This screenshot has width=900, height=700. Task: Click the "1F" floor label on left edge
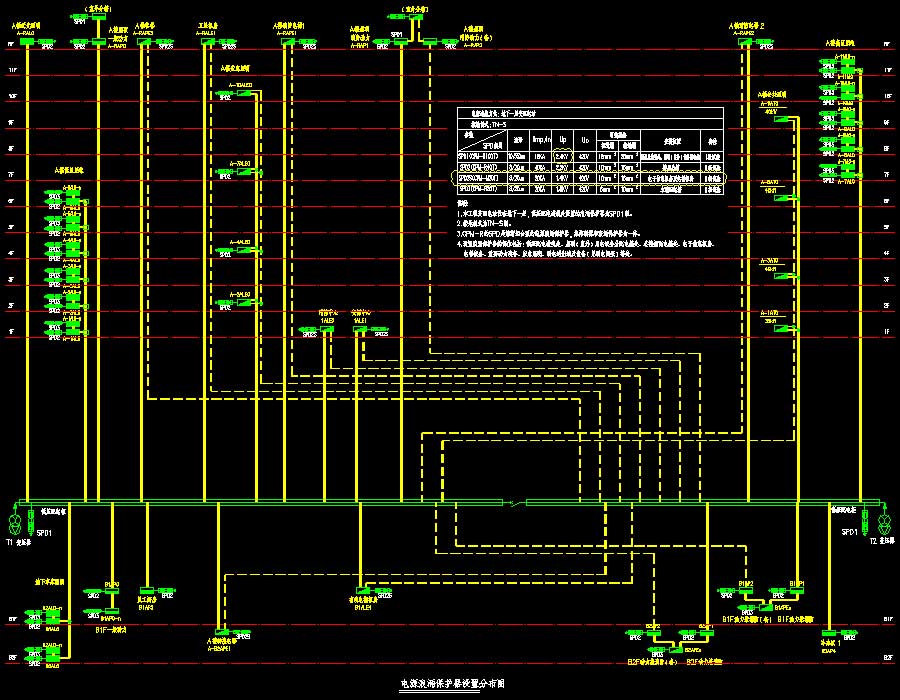point(11,332)
